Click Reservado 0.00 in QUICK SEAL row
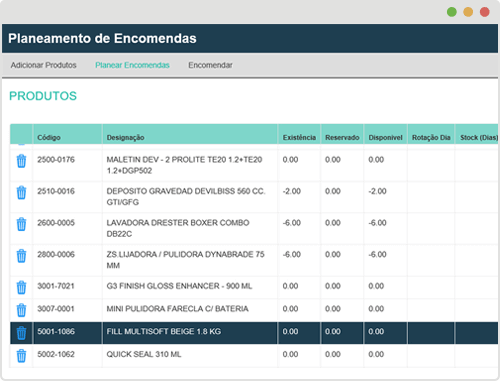500x381 pixels. point(333,354)
